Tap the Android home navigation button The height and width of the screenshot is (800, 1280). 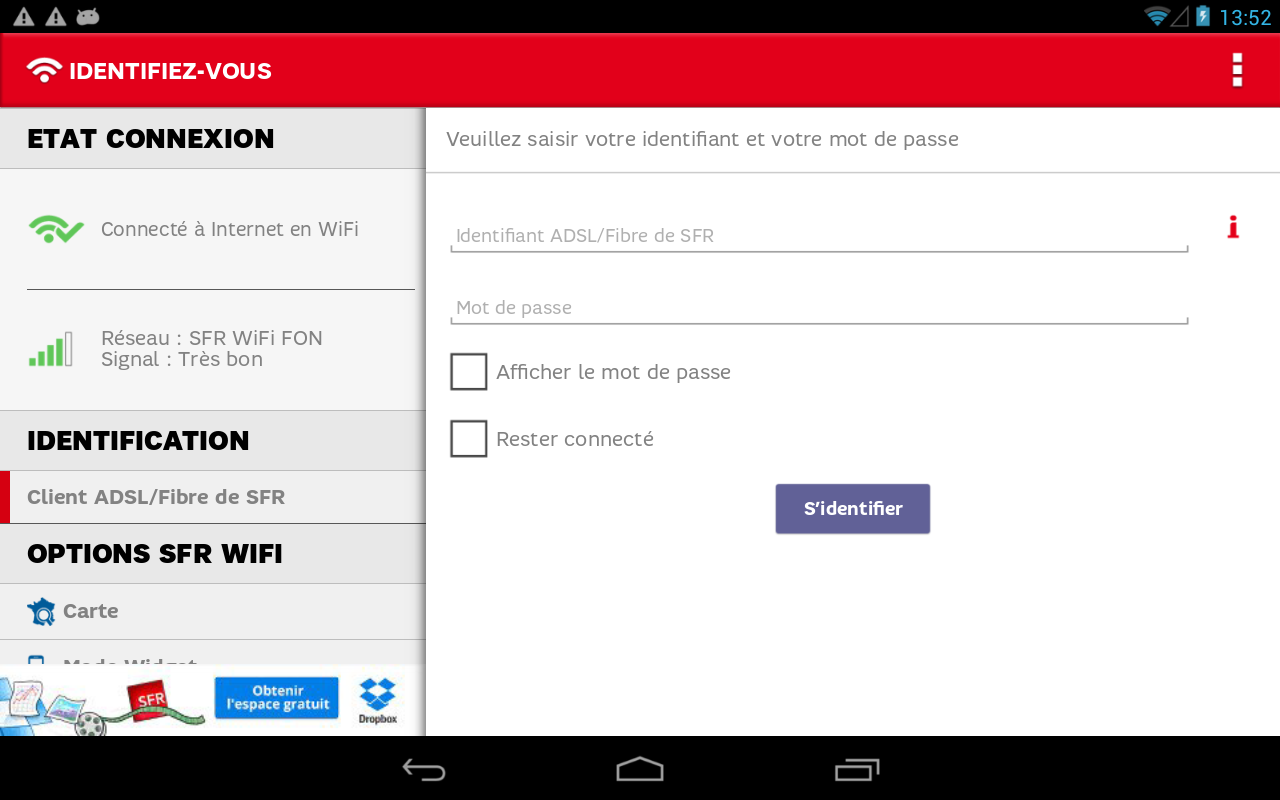coord(640,769)
